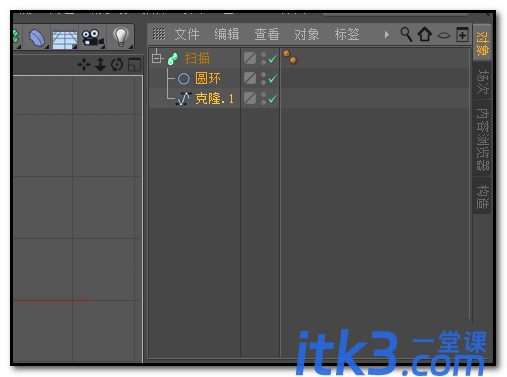Click the object manager grip handle icon
This screenshot has height=377, width=507.
(159, 34)
